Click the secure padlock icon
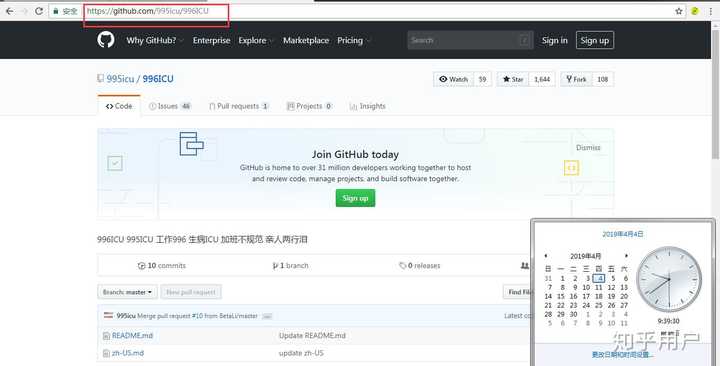Viewport: 720px width, 366px height. click(x=56, y=11)
